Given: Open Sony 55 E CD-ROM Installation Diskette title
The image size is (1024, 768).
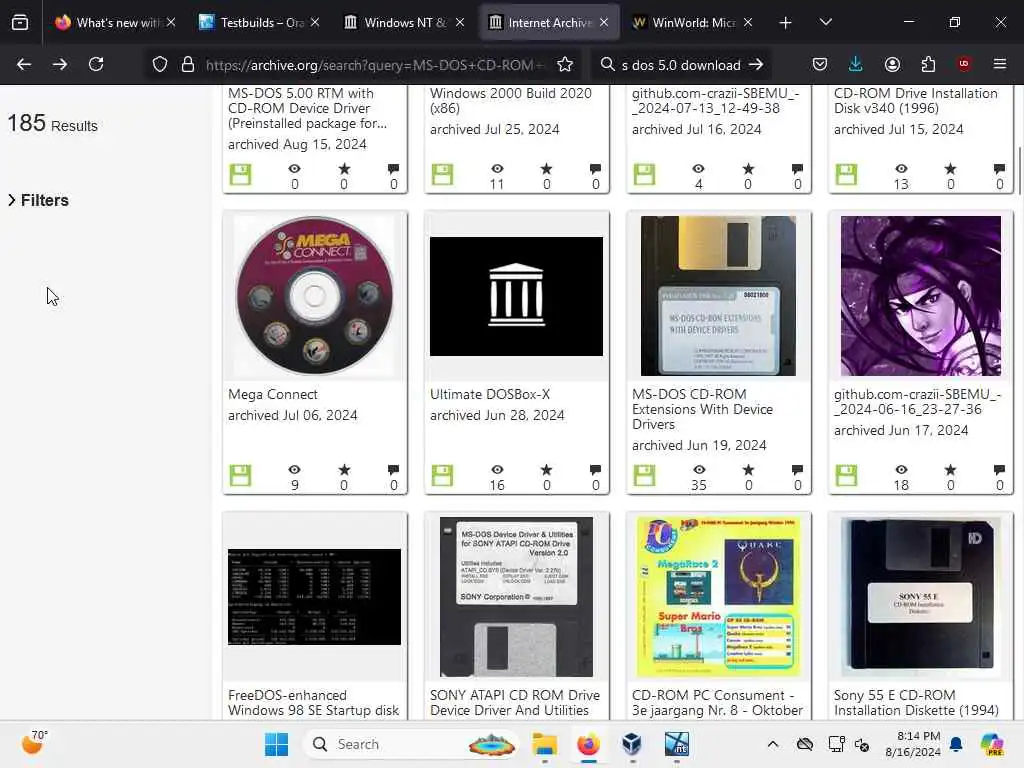Looking at the screenshot, I should coord(916,703).
